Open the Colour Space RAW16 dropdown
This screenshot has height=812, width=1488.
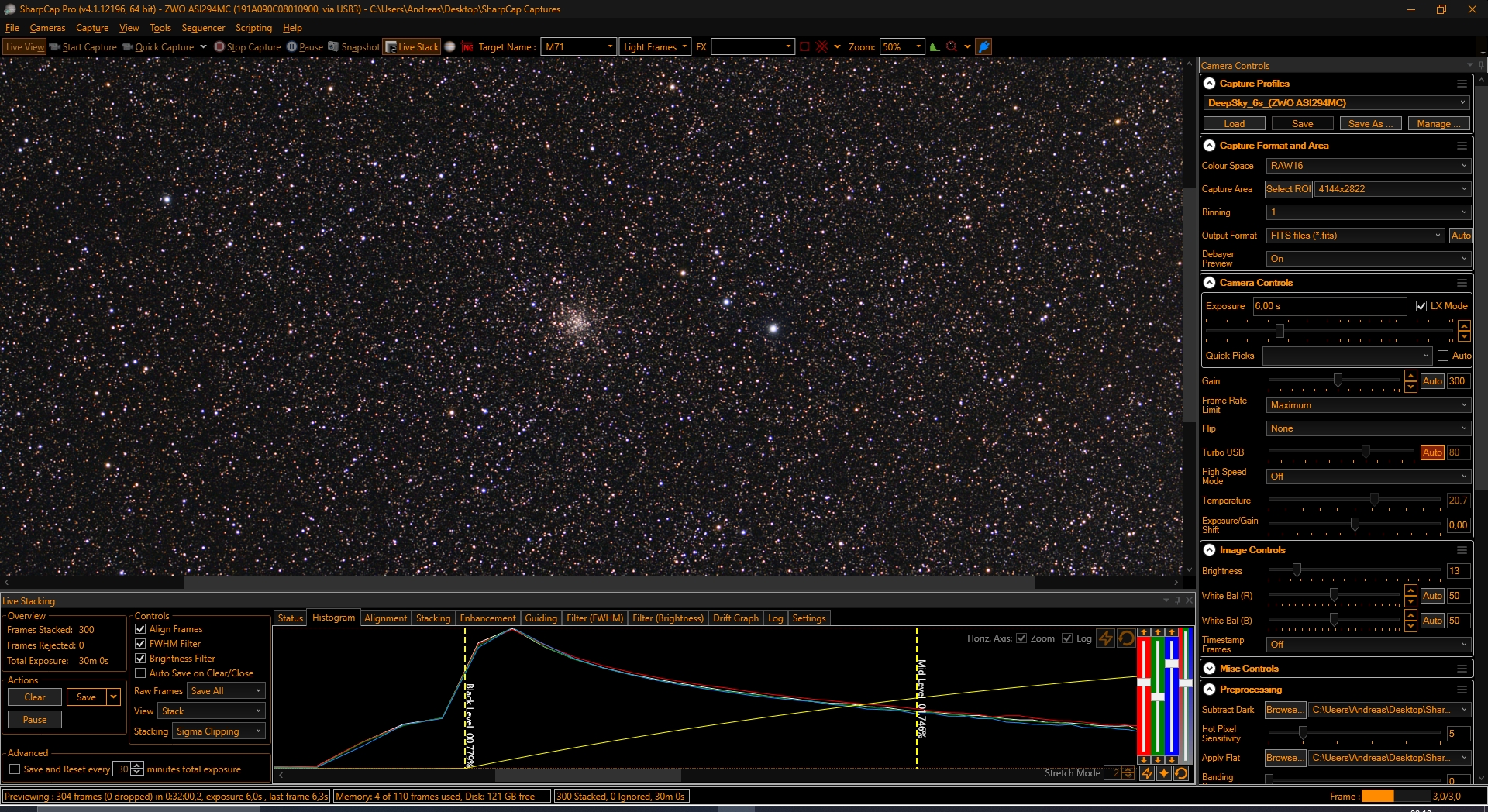tap(1368, 166)
